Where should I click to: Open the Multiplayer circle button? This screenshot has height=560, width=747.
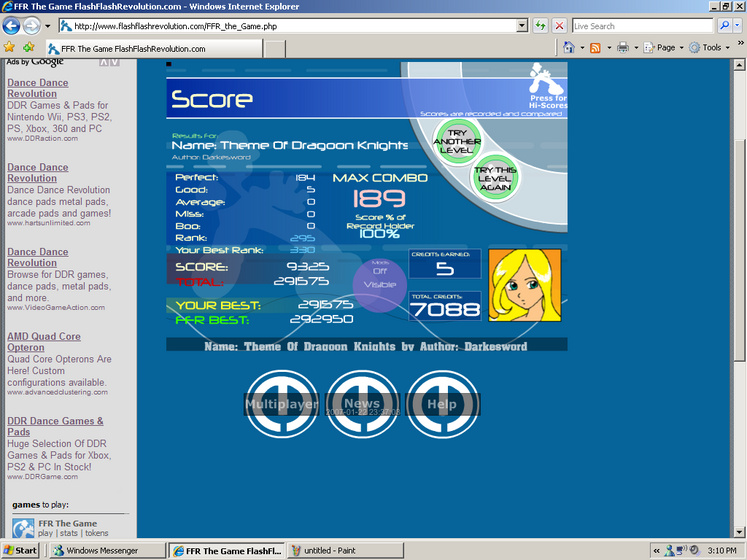point(282,404)
